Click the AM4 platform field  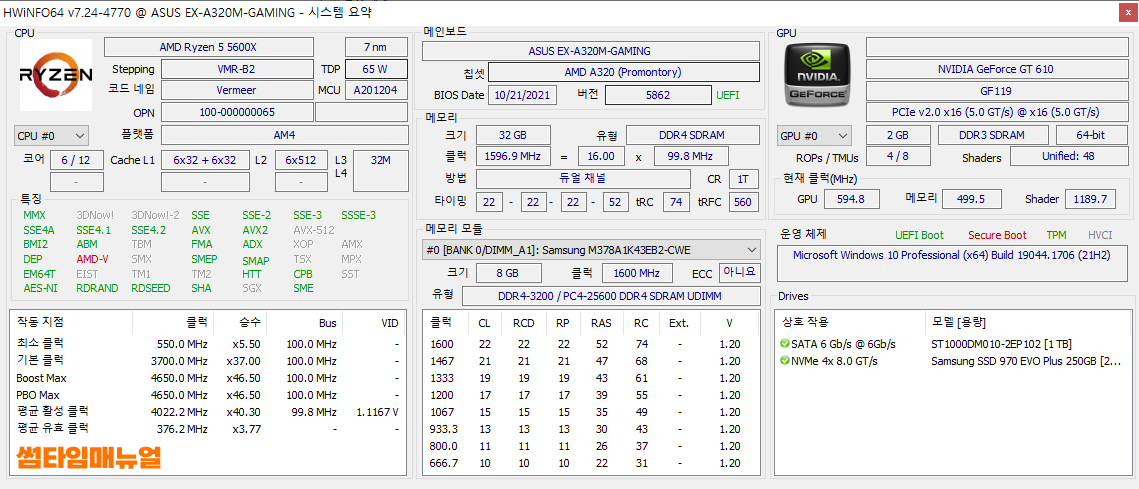(284, 135)
